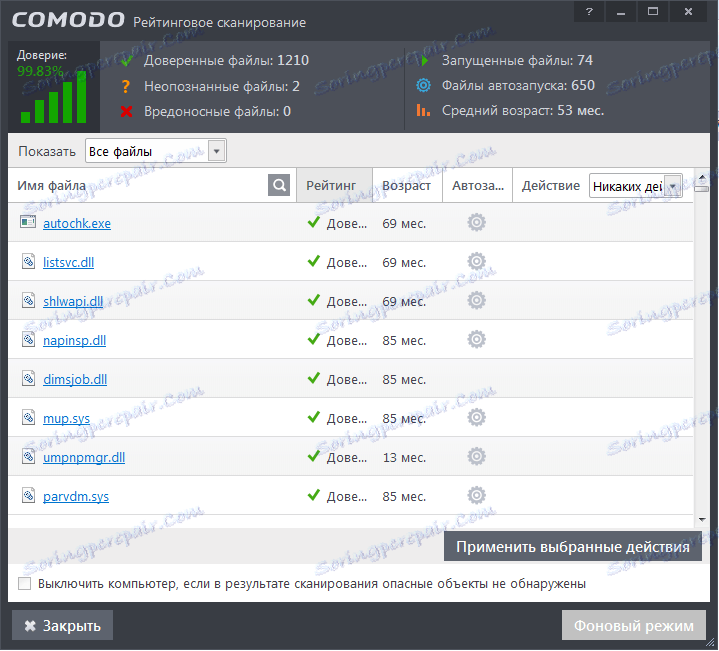719x651 pixels.
Task: Click the 'Дове...' rating of dimsjob.dll
Action: (x=347, y=380)
